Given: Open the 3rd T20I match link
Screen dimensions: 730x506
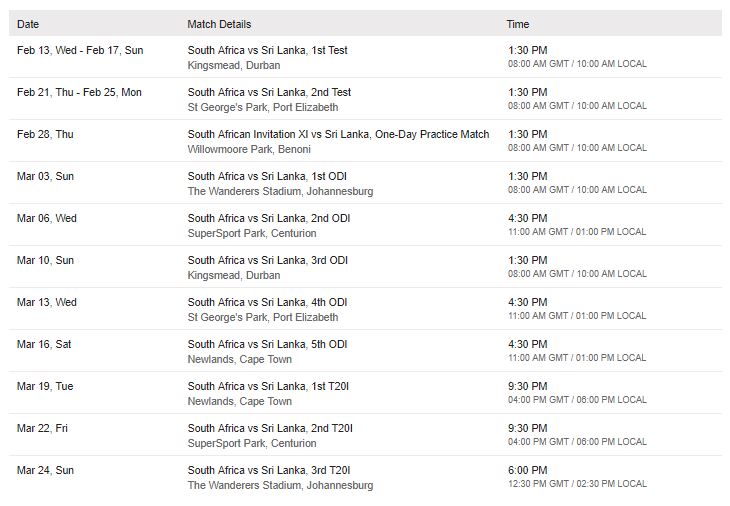Looking at the screenshot, I should click(269, 470).
